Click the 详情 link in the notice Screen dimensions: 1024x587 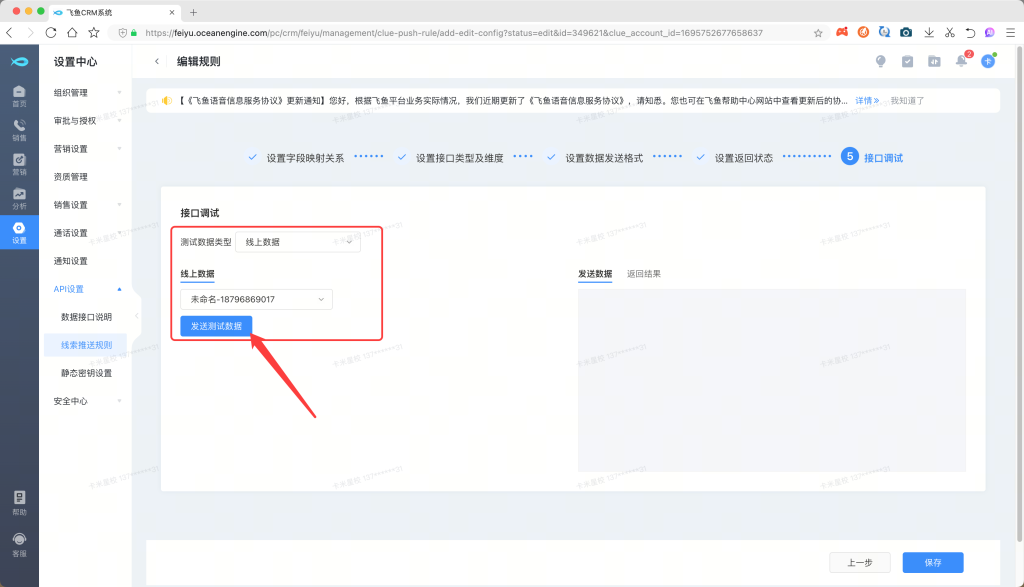867,101
